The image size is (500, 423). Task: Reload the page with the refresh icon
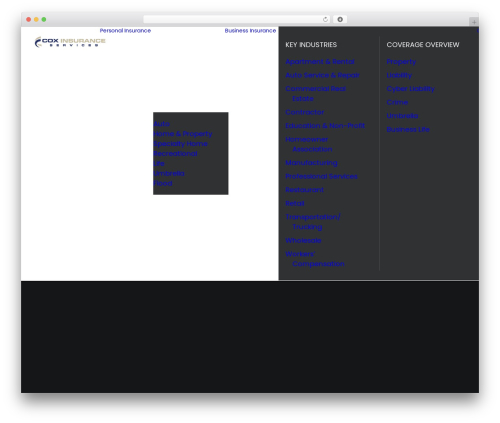325,19
